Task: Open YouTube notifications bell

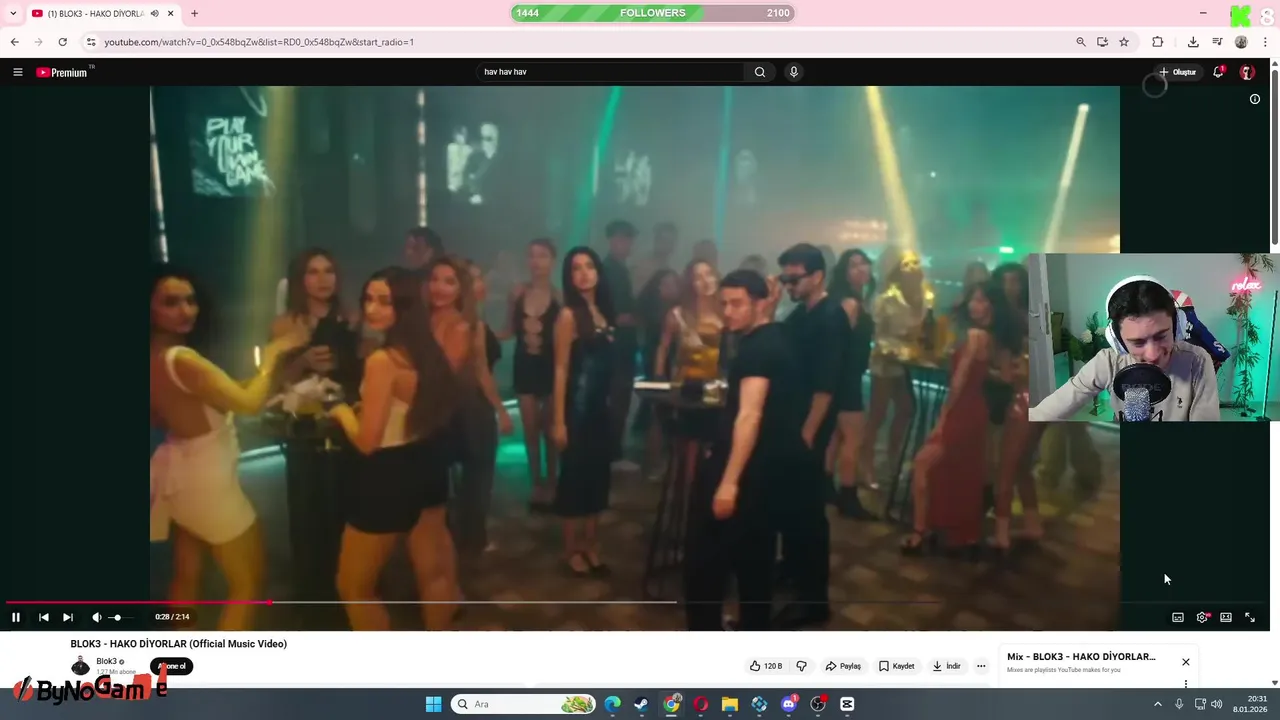Action: point(1218,72)
